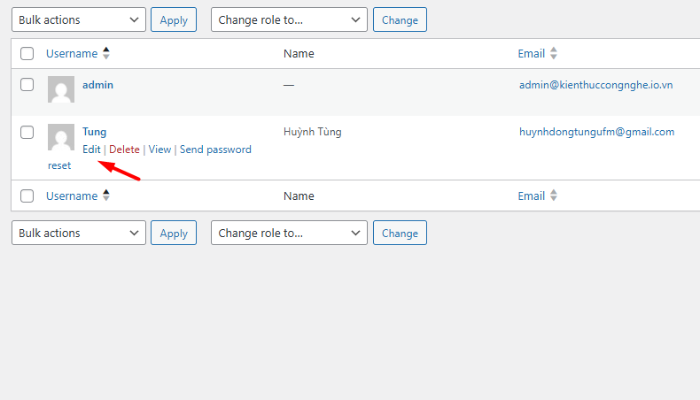Open the bottom Bulk actions dropdown
Image resolution: width=700 pixels, height=400 pixels.
pos(78,233)
